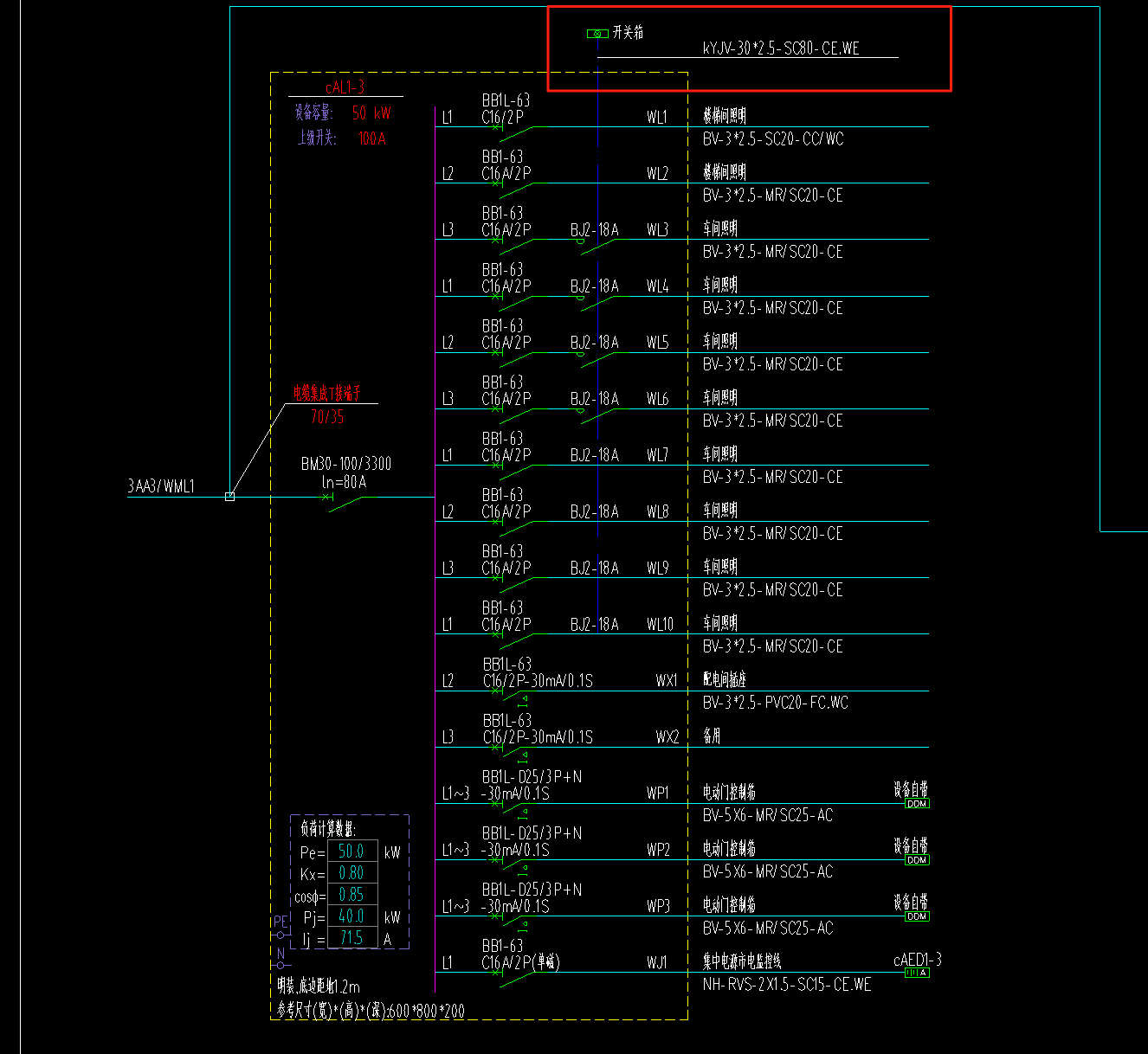Select the main breaker label BM30-100/3300
Viewport: 1148px width, 1054px height.
pos(346,464)
